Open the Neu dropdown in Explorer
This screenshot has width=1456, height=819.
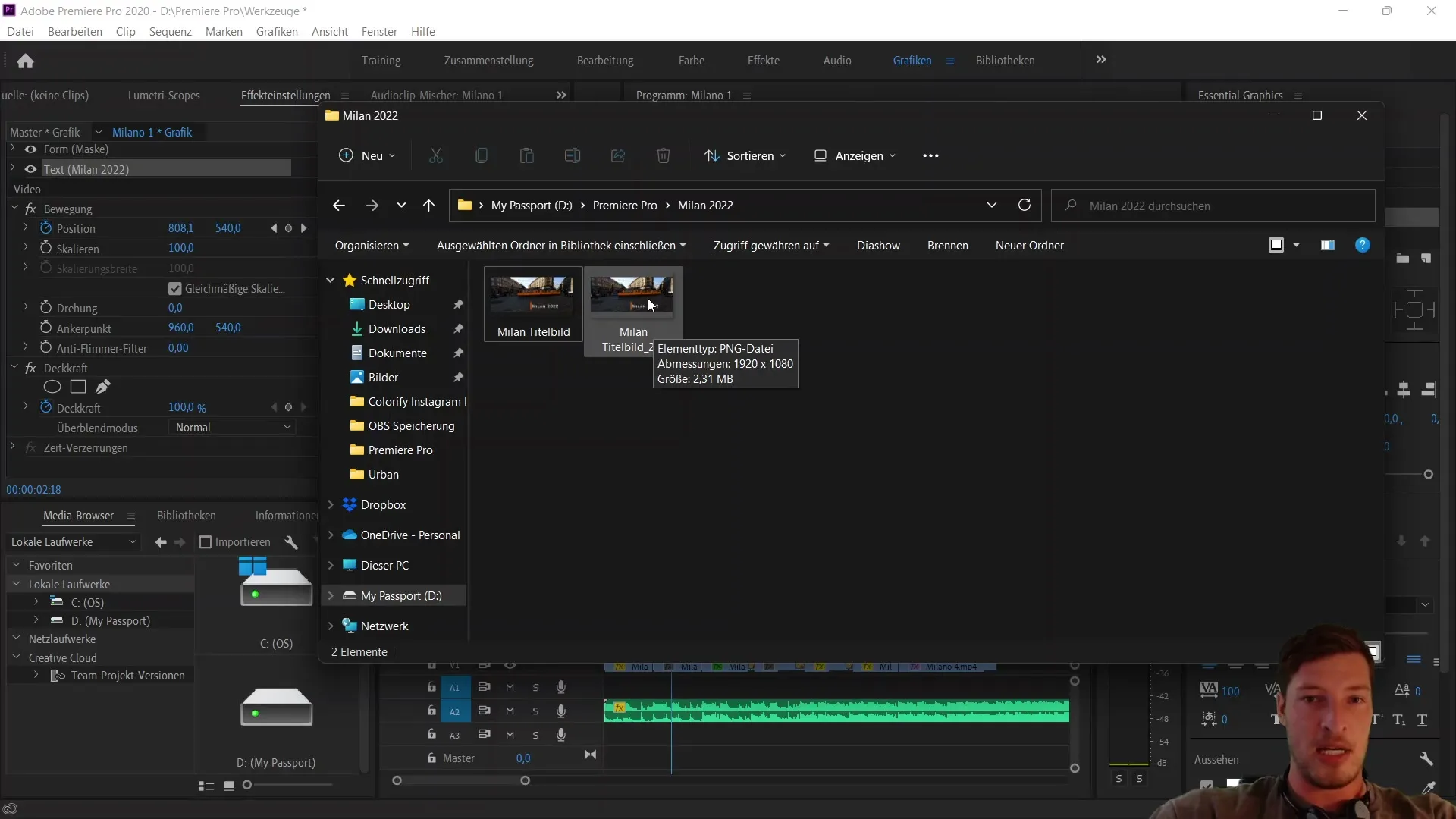pyautogui.click(x=367, y=155)
